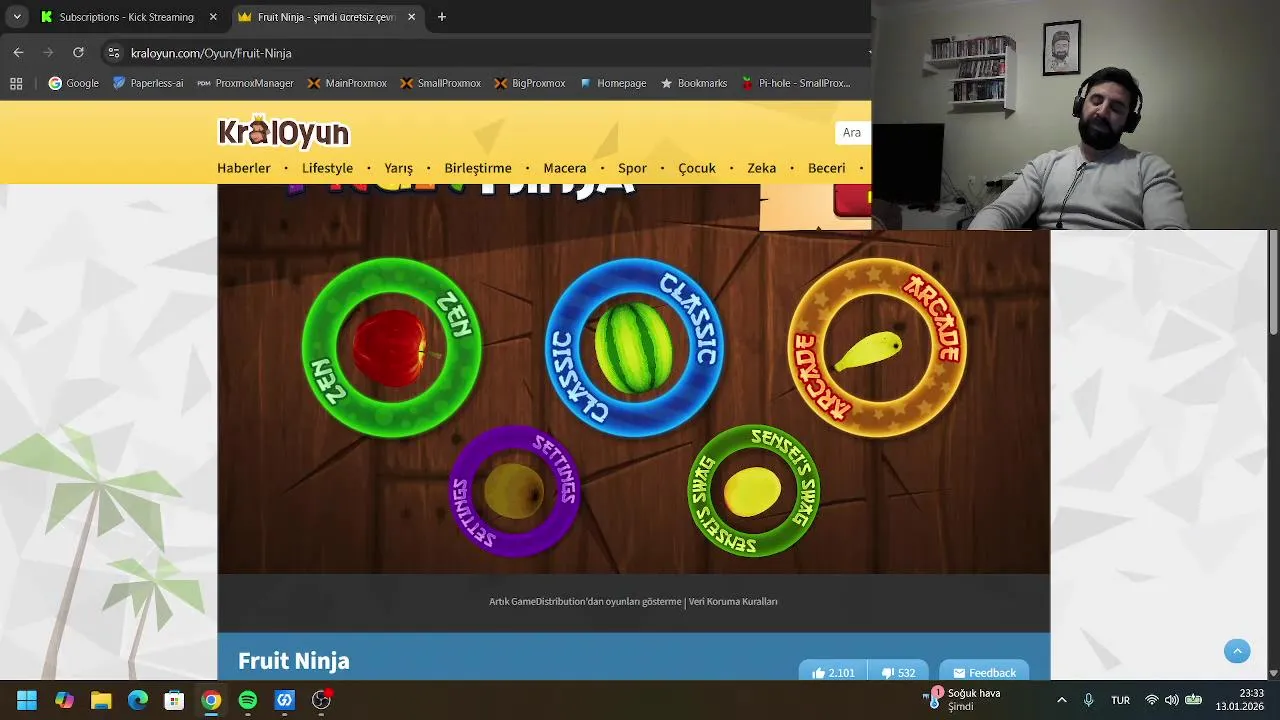
Task: Open Microsoft Edge from the taskbar
Action: tap(138, 700)
